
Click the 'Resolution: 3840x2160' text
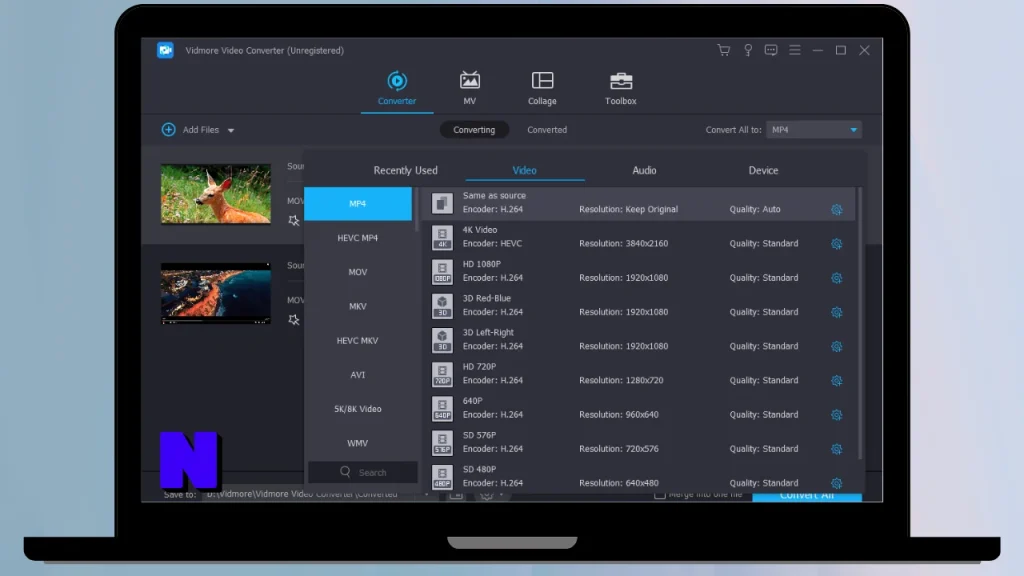pos(623,243)
